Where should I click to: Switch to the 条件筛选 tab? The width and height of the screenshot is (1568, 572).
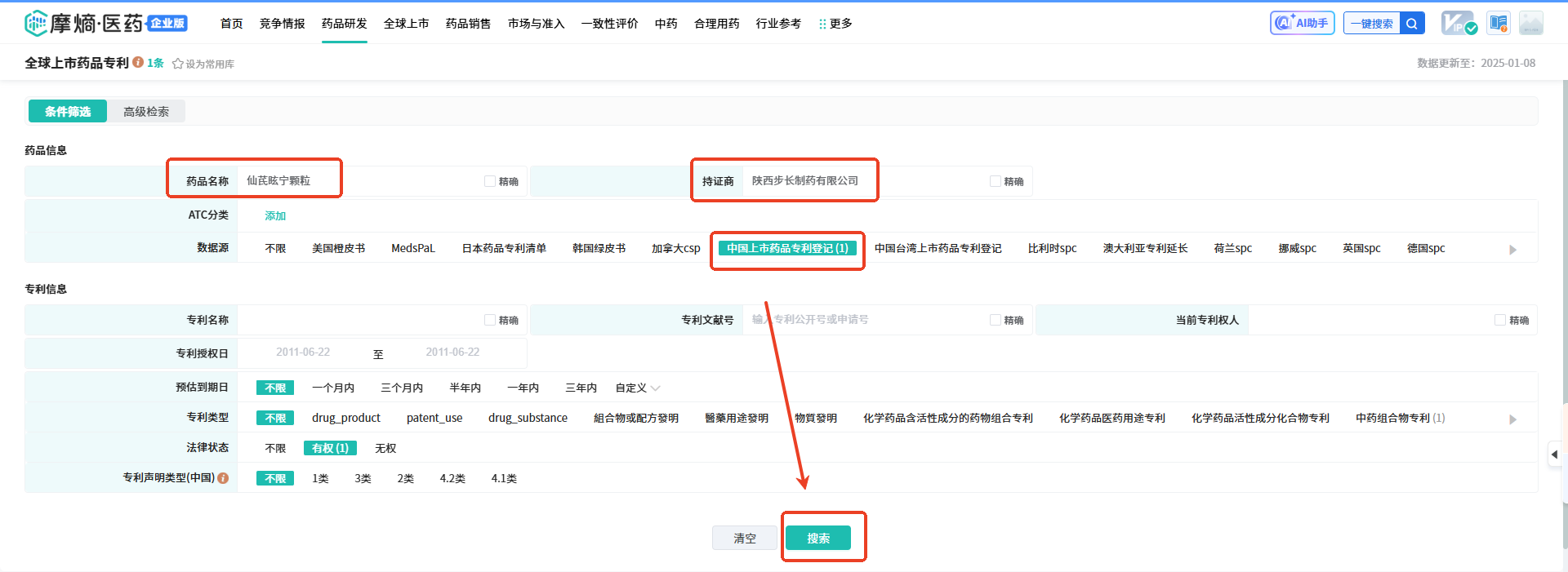pyautogui.click(x=68, y=111)
